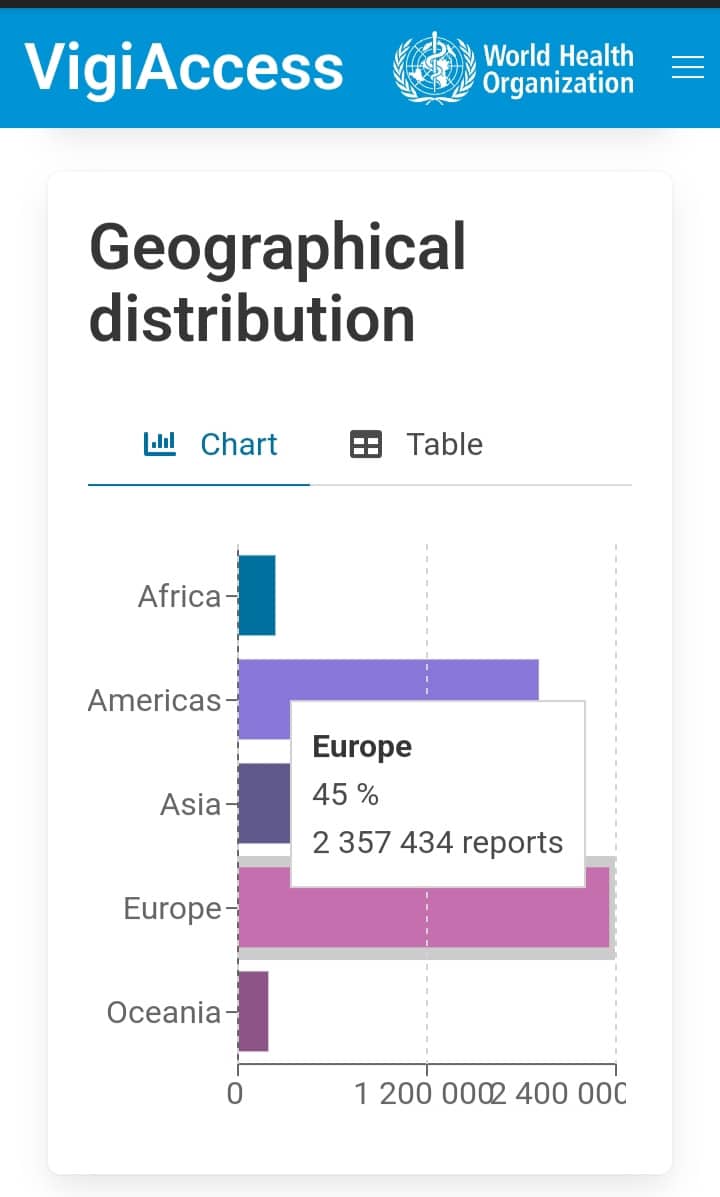
Task: Click the Geographical distribution heading
Action: 278,283
